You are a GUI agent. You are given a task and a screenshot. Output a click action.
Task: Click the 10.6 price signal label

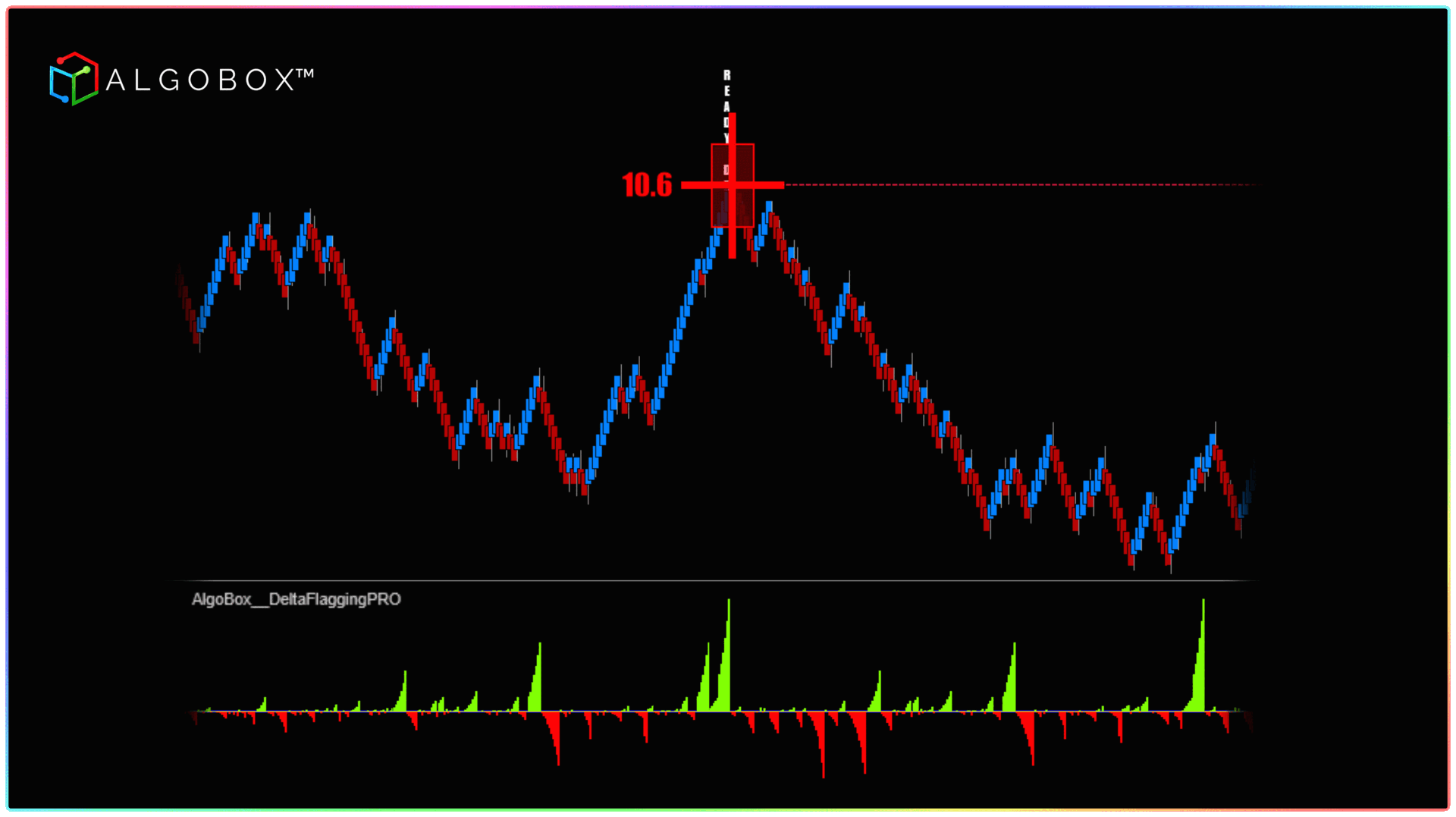coord(648,184)
